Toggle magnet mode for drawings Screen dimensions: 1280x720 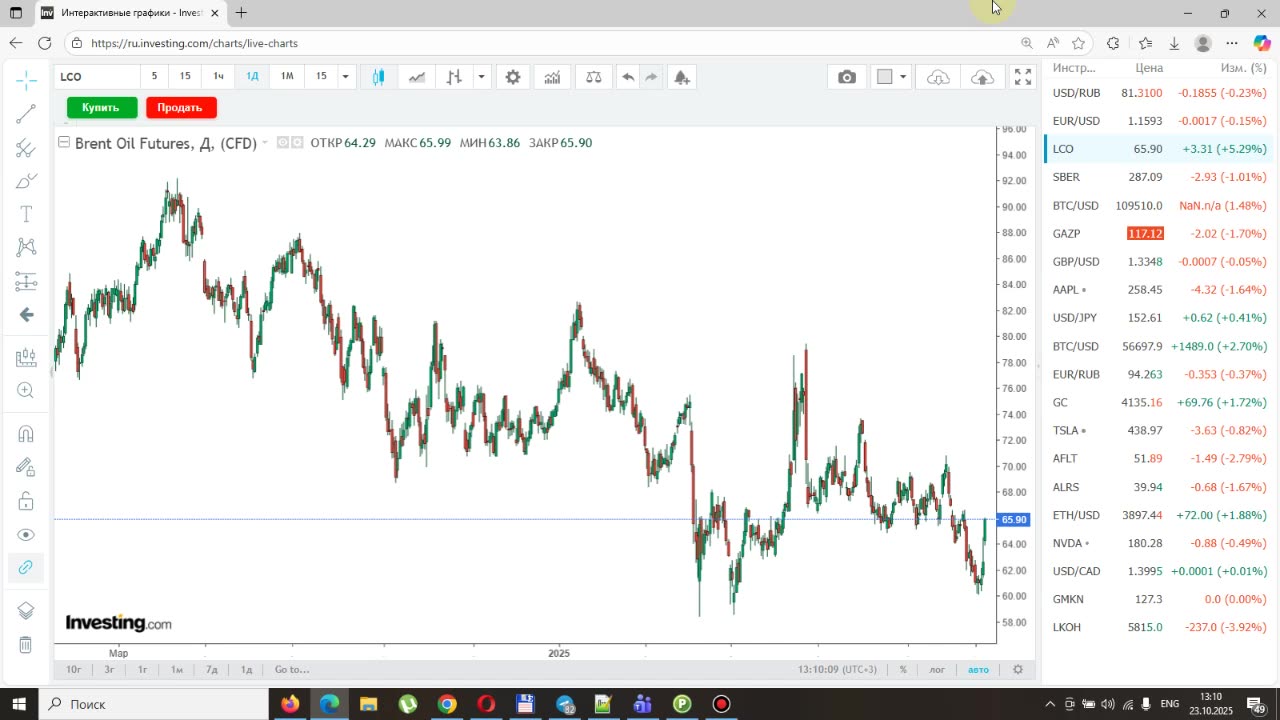pyautogui.click(x=26, y=434)
